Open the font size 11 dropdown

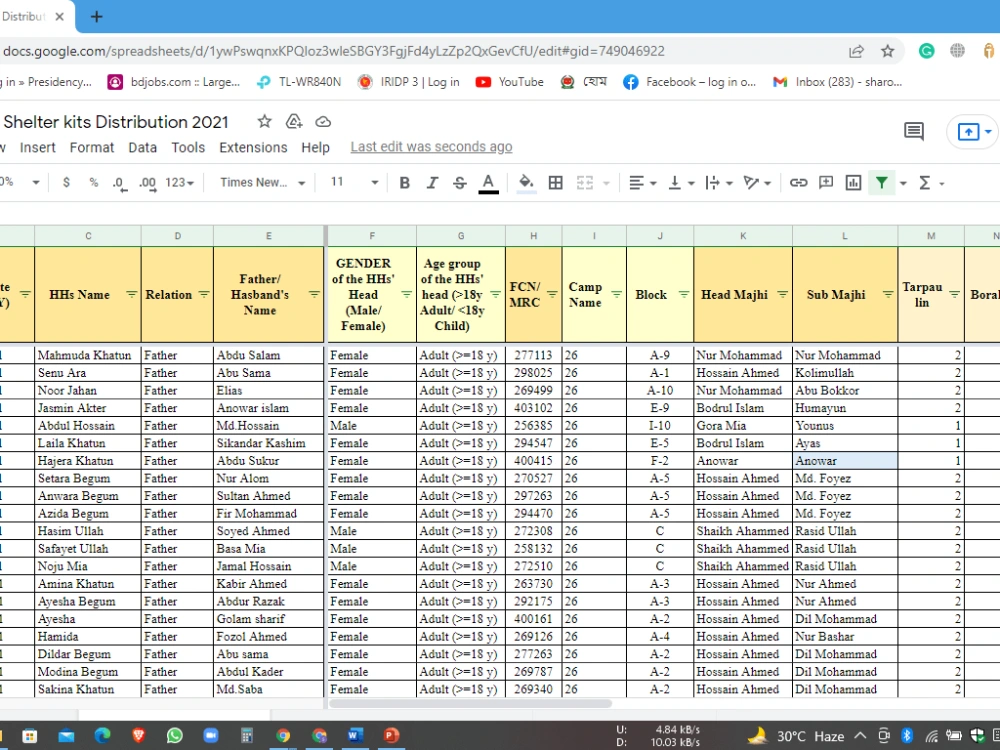[x=355, y=183]
